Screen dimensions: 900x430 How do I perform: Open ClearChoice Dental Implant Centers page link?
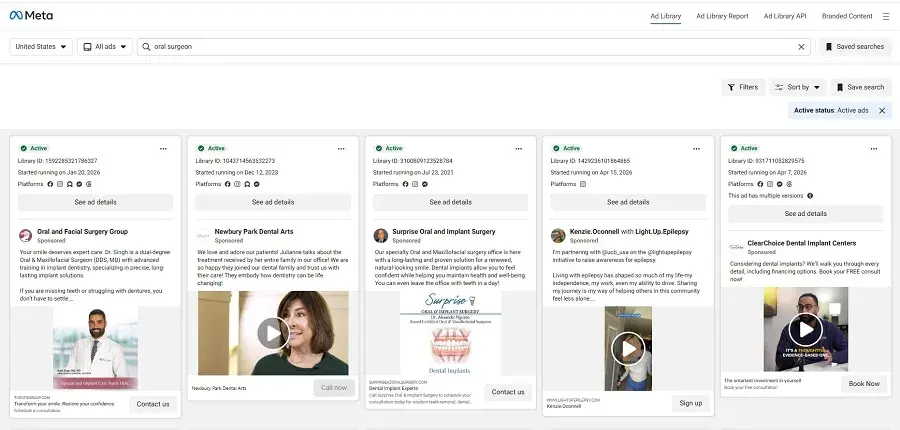click(x=802, y=243)
